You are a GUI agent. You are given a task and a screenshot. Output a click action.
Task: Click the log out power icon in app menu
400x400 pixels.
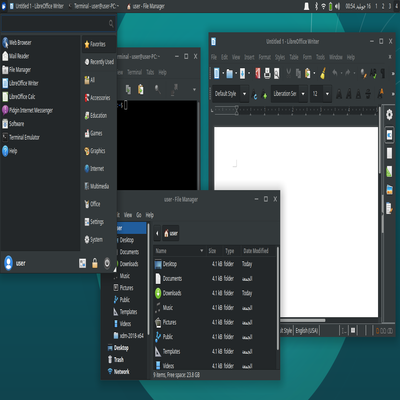[x=107, y=263]
